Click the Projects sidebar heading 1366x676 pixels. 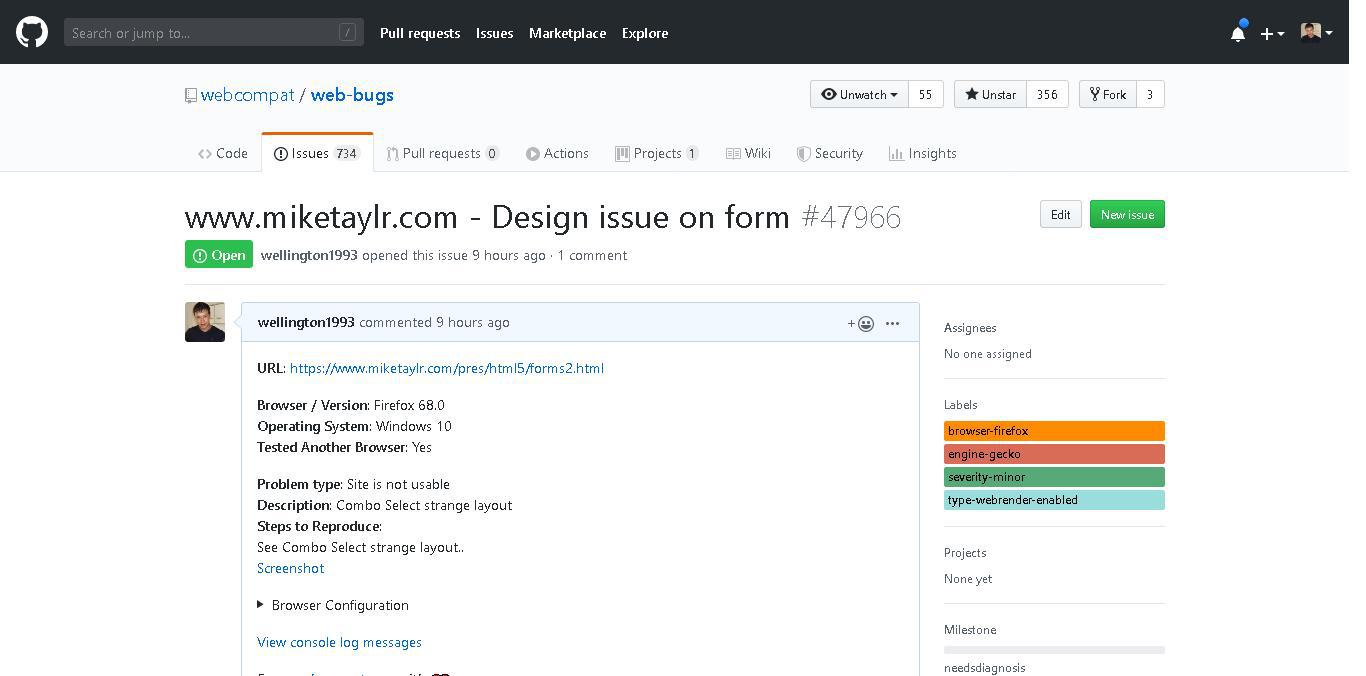[965, 553]
